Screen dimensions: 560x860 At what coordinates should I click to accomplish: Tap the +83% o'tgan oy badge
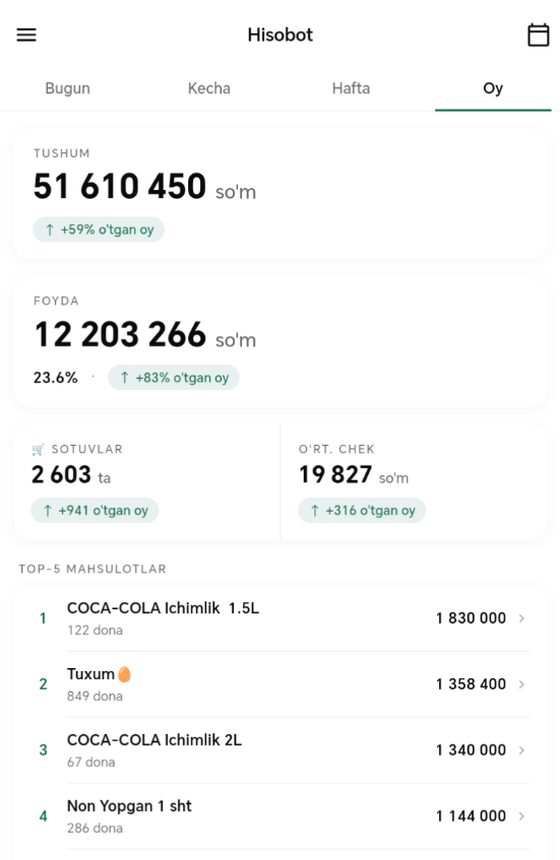173,377
